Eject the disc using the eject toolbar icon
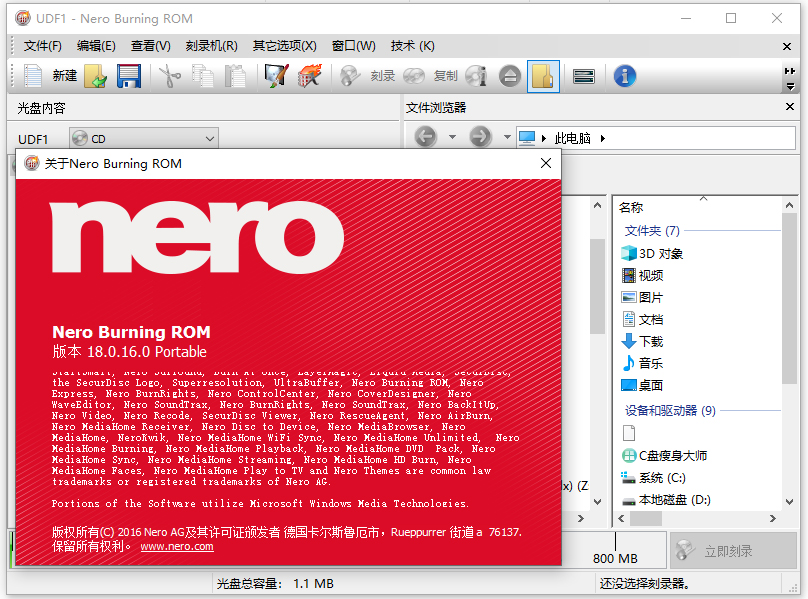 [508, 76]
